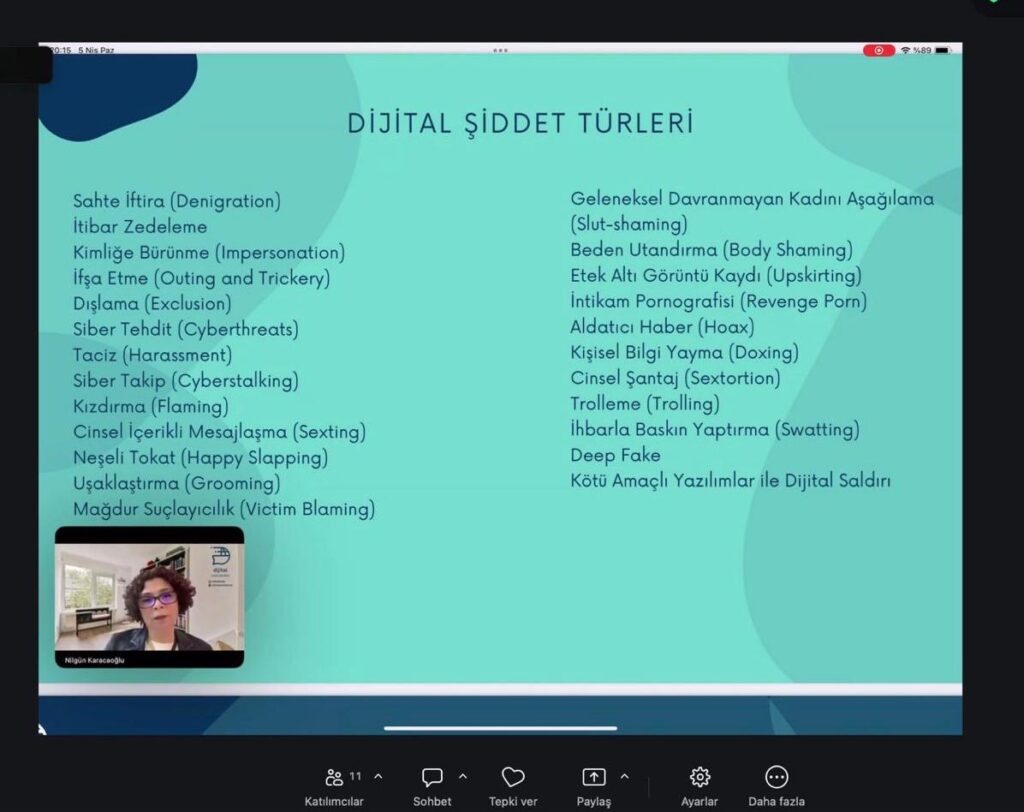
Task: Open the Sohbet chat bubble
Action: tap(432, 777)
